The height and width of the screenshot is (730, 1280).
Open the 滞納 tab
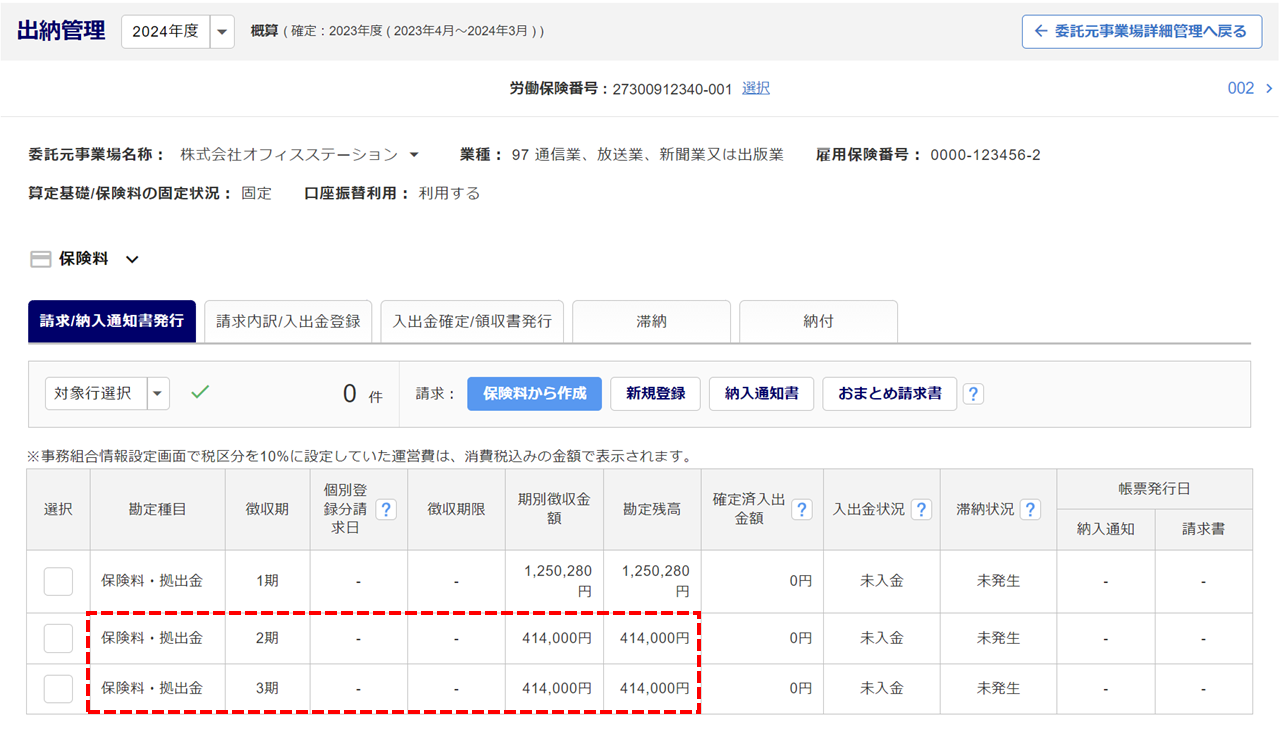tap(651, 321)
